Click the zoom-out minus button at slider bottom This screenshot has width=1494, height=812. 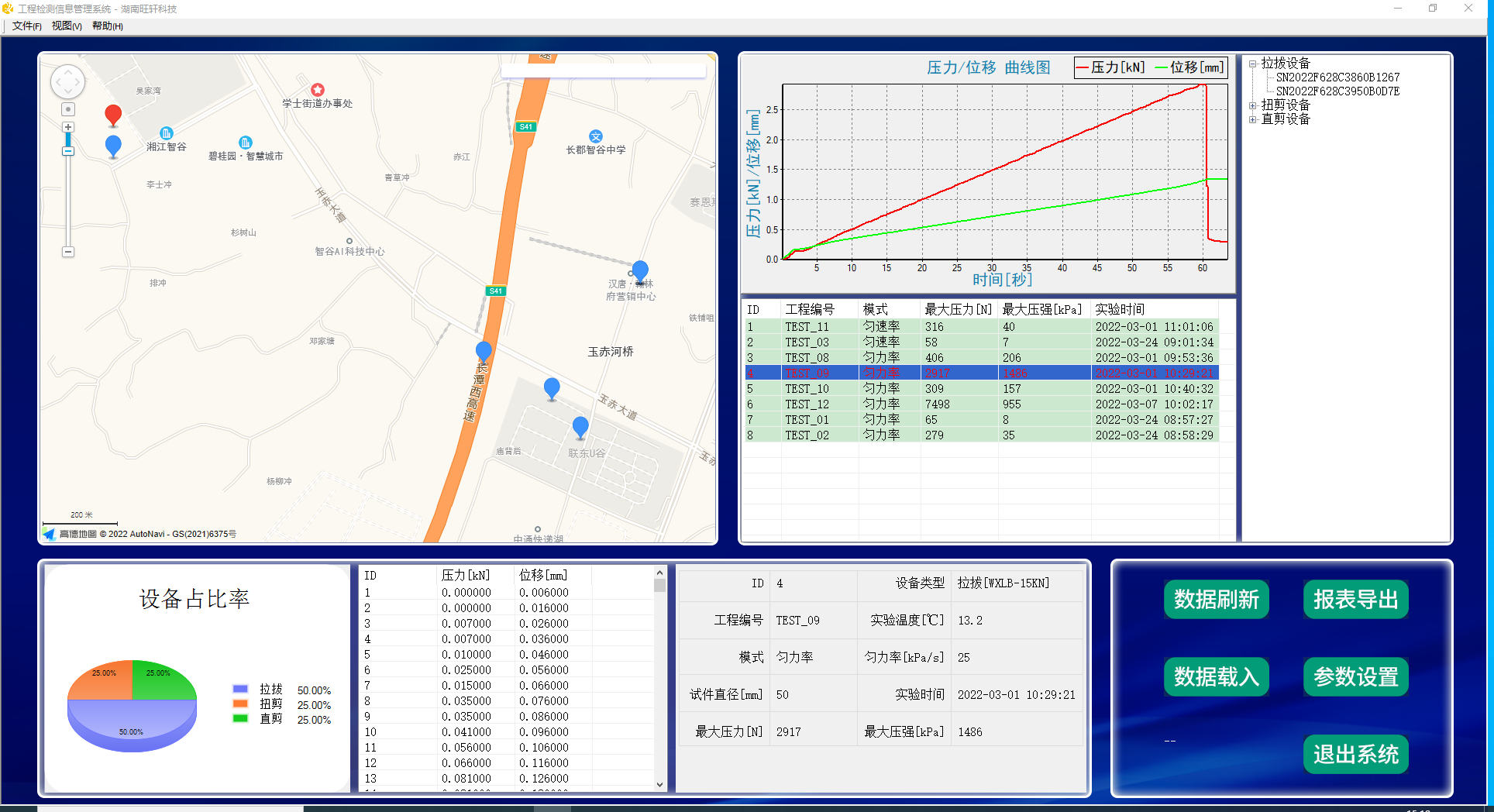point(68,252)
